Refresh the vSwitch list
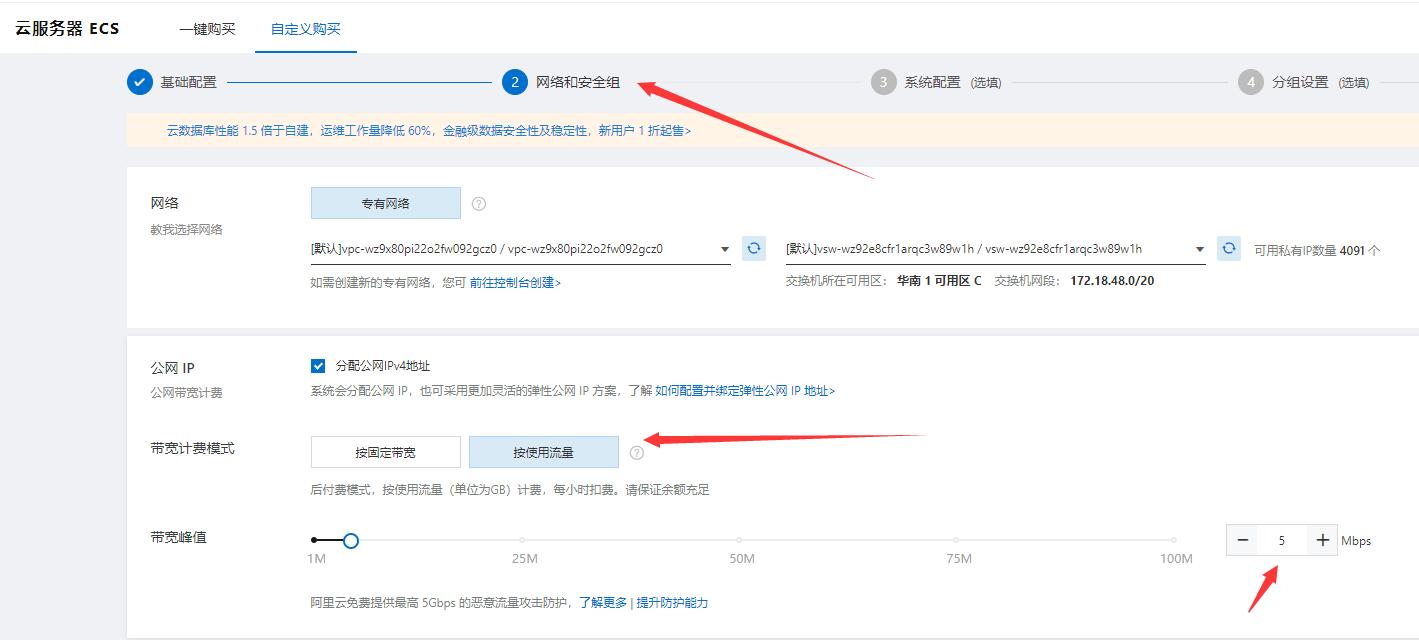Screen dimensions: 1419x640 (1228, 248)
